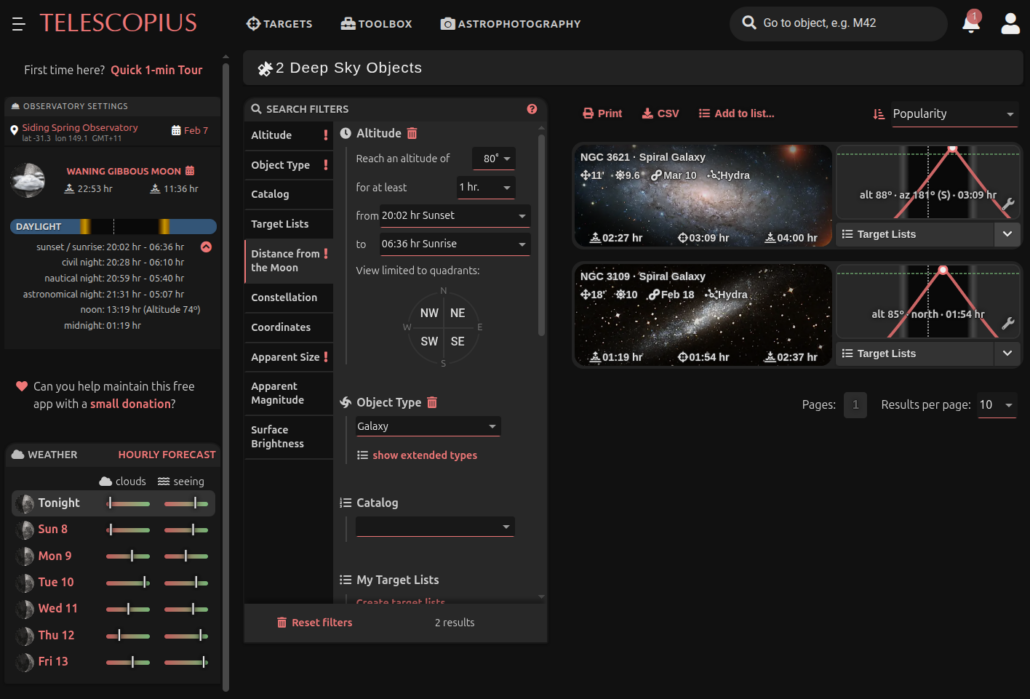Open wrench settings on NGC 3621 chart
This screenshot has width=1030, height=699.
click(1008, 204)
